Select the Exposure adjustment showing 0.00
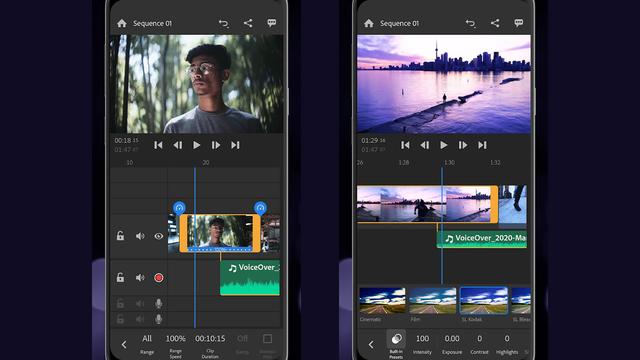 click(452, 344)
